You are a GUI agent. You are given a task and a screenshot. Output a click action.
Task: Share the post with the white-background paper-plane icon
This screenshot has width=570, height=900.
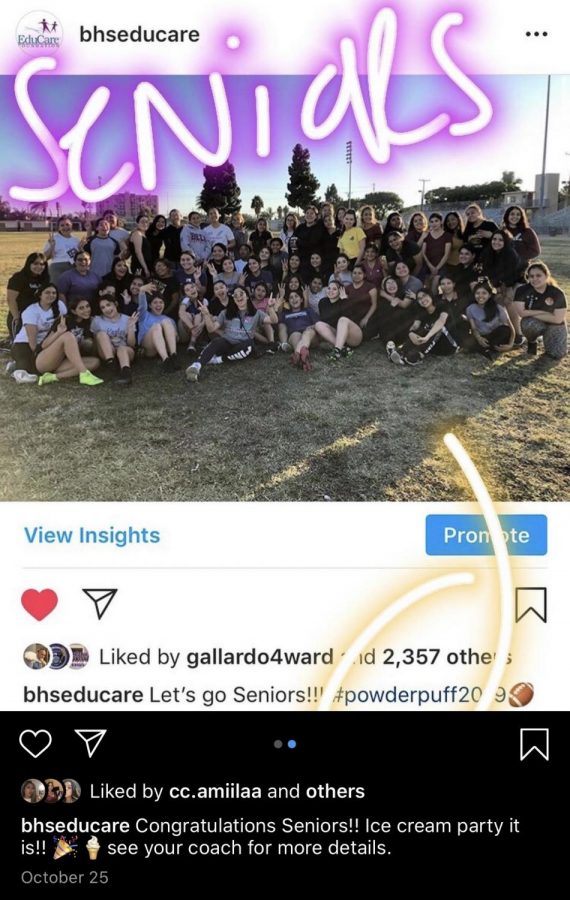click(x=100, y=603)
